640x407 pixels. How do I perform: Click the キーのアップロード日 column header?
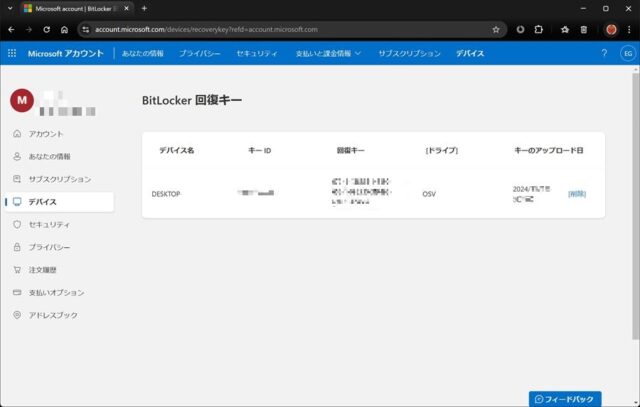click(549, 151)
